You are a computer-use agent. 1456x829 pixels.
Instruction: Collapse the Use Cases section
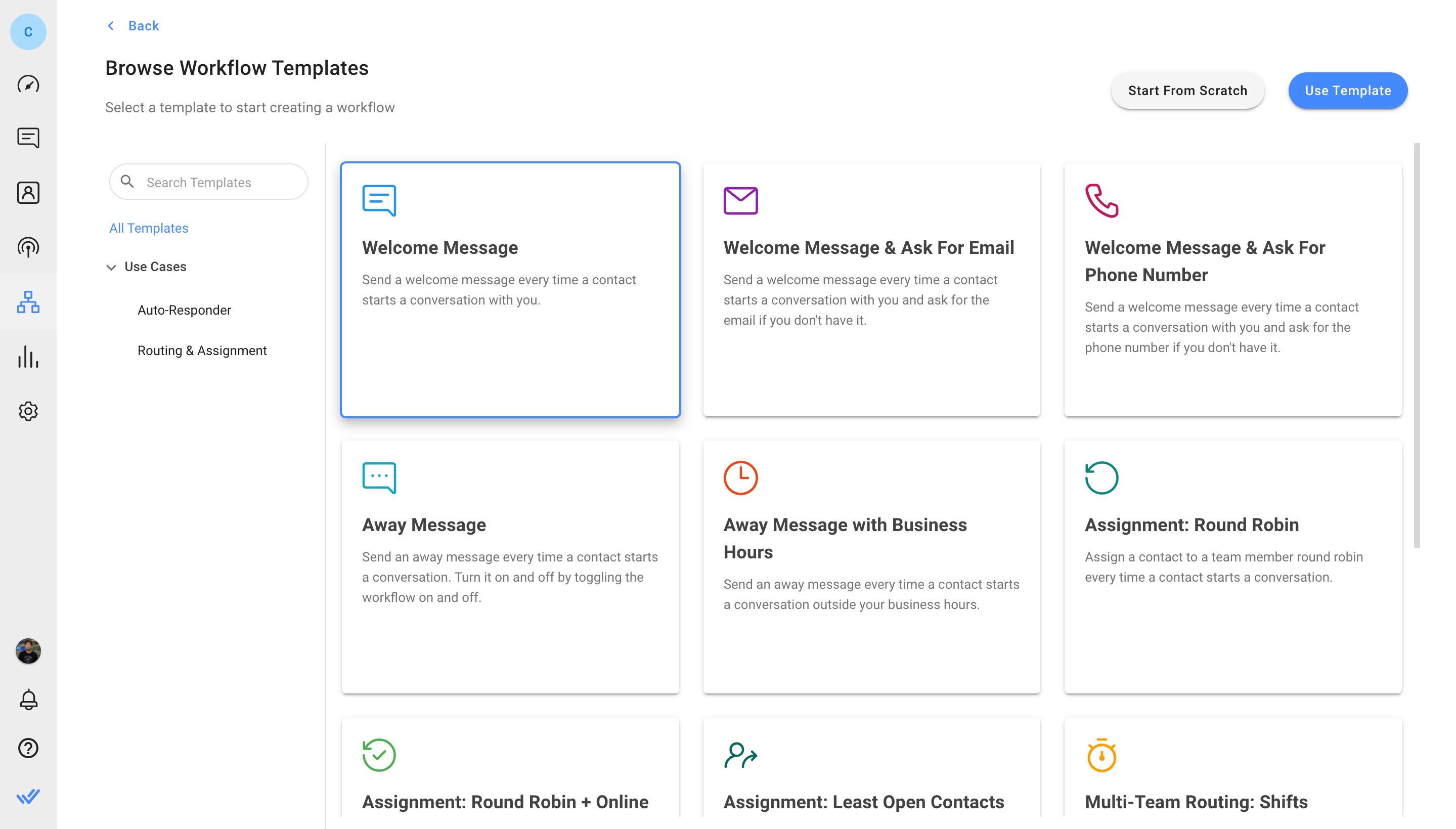click(x=111, y=266)
